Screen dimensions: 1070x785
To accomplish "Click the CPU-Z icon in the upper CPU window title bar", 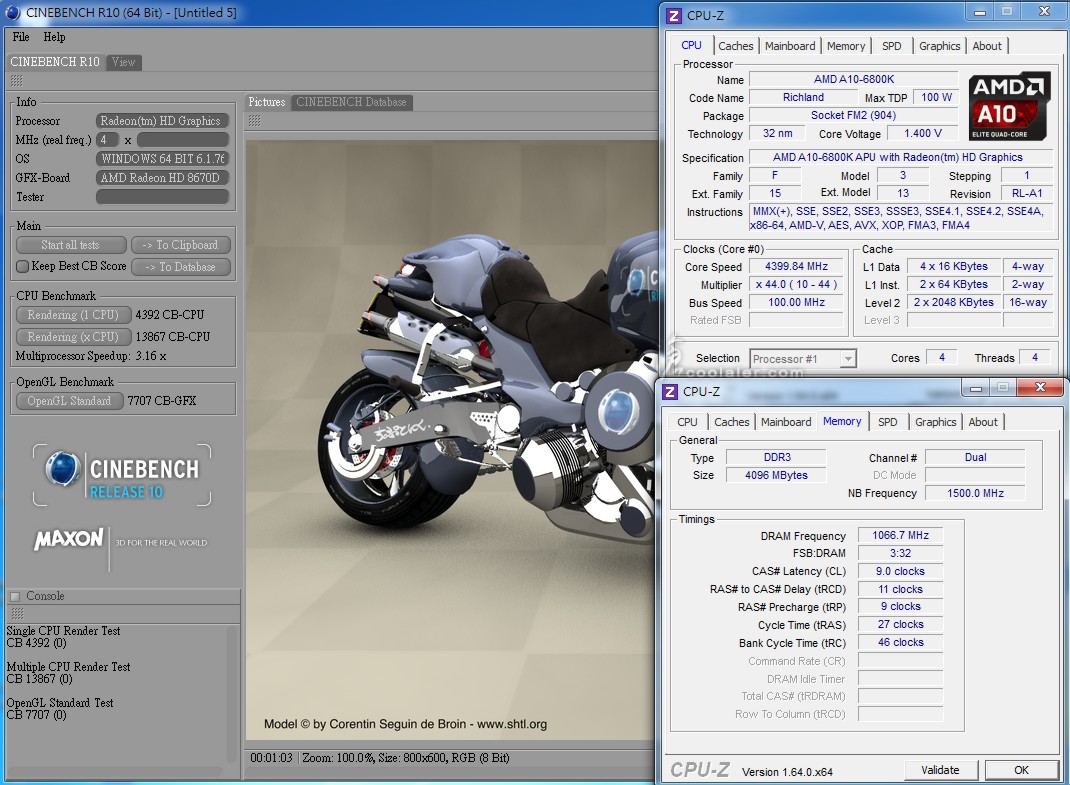I will click(x=674, y=15).
